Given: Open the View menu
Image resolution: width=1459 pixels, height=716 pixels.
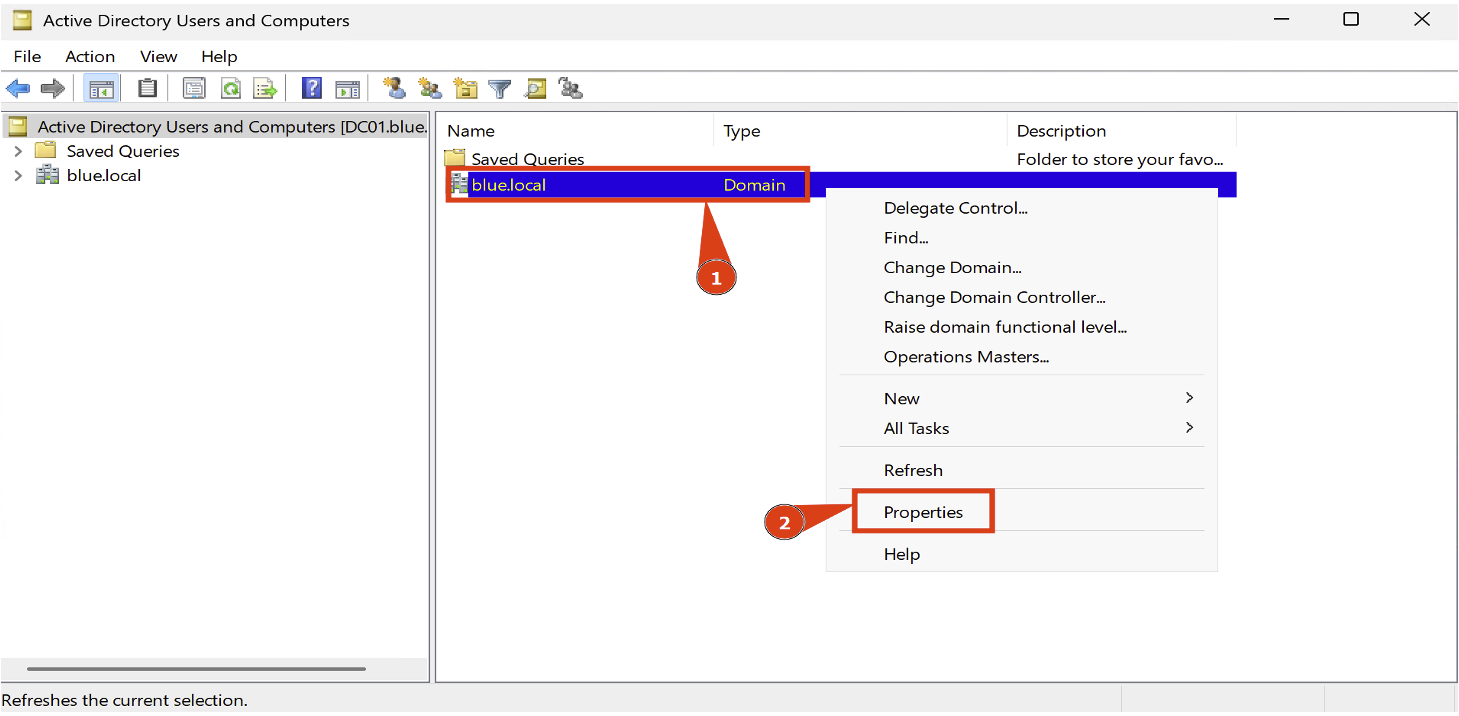Looking at the screenshot, I should point(158,56).
